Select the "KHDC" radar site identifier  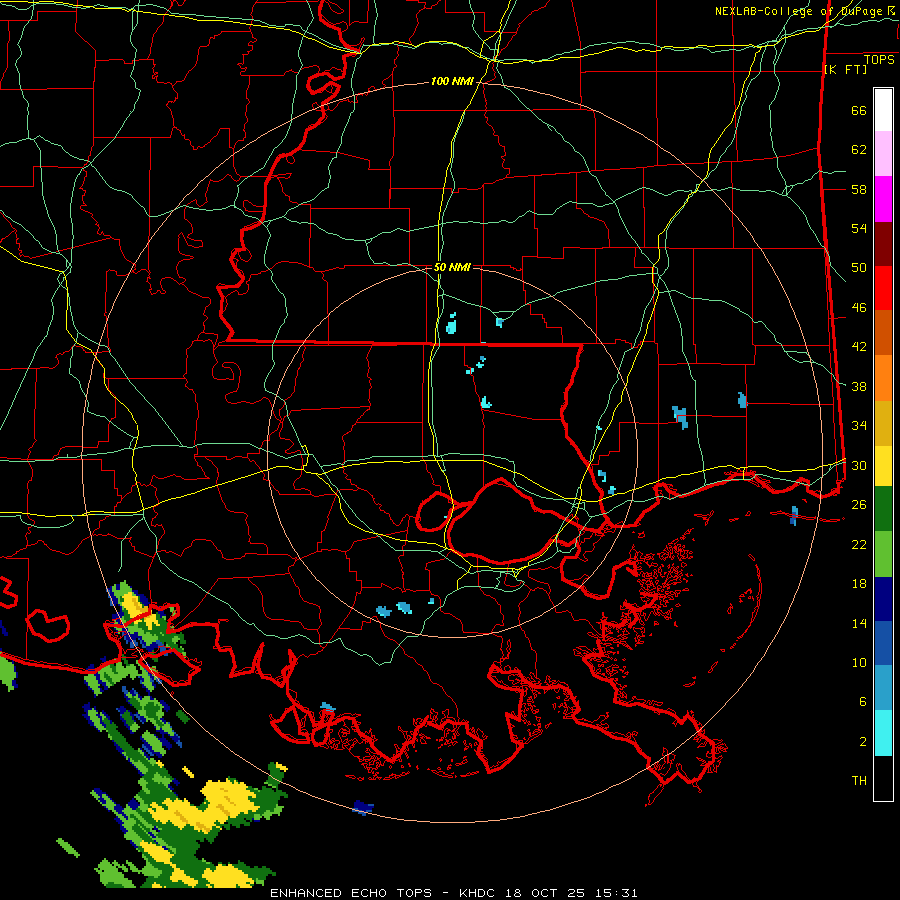coord(478,893)
